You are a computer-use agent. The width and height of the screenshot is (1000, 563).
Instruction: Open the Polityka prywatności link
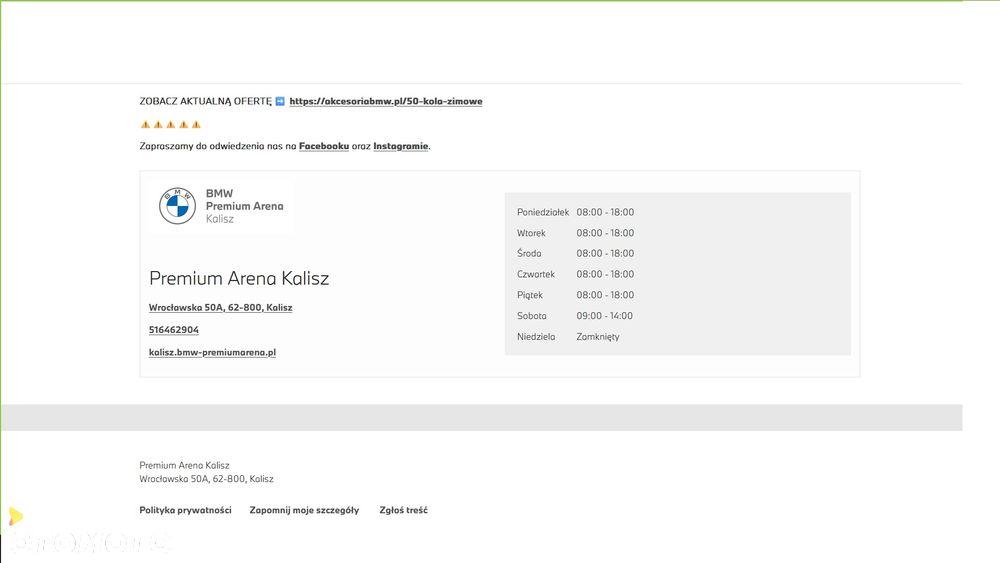[x=186, y=510]
